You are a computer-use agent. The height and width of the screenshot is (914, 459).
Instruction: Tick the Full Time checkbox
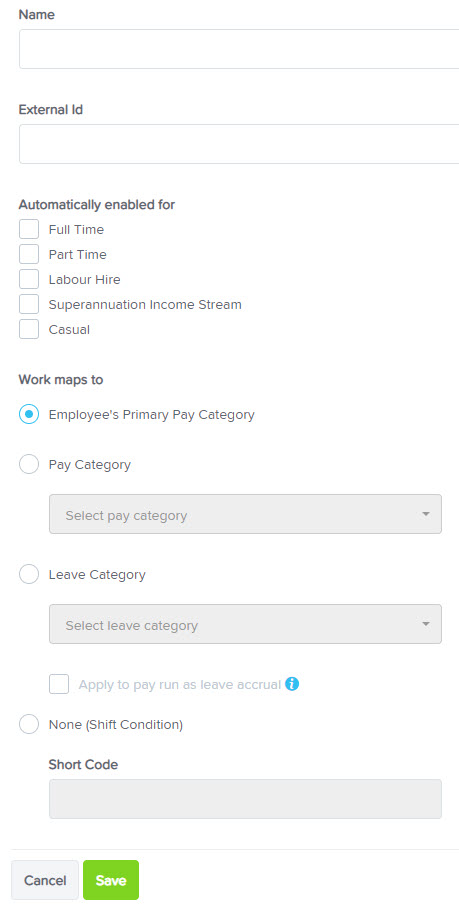[29, 229]
